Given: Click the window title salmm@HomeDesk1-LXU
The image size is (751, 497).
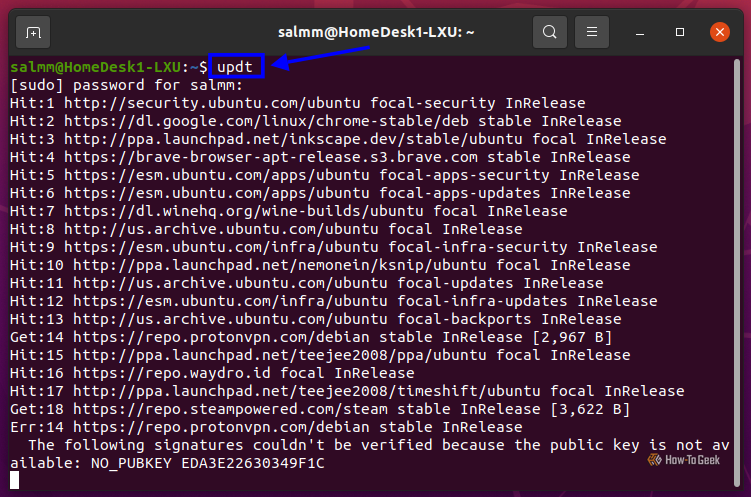Looking at the screenshot, I should point(376,32).
